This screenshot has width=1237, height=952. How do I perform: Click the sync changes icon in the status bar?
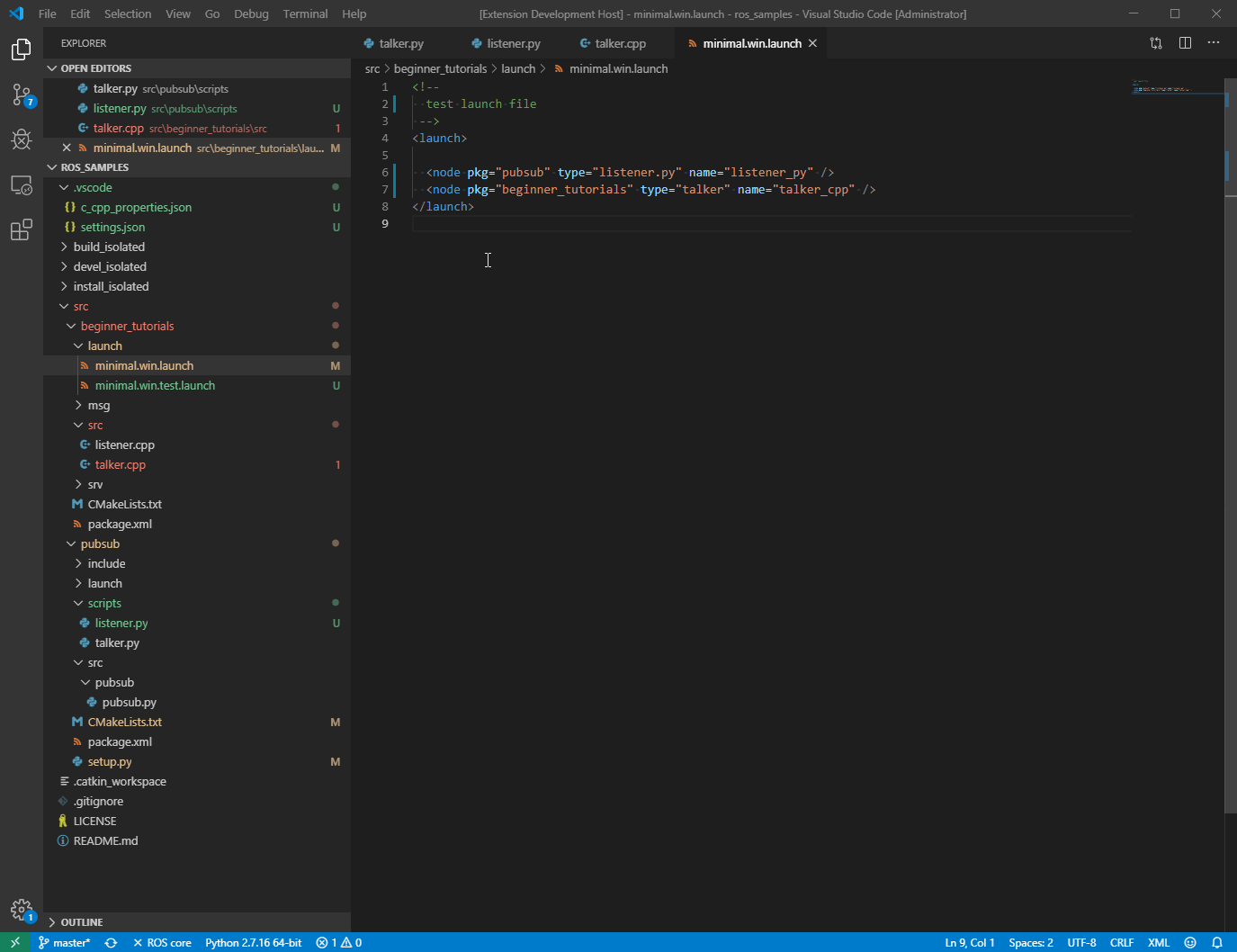(x=111, y=942)
